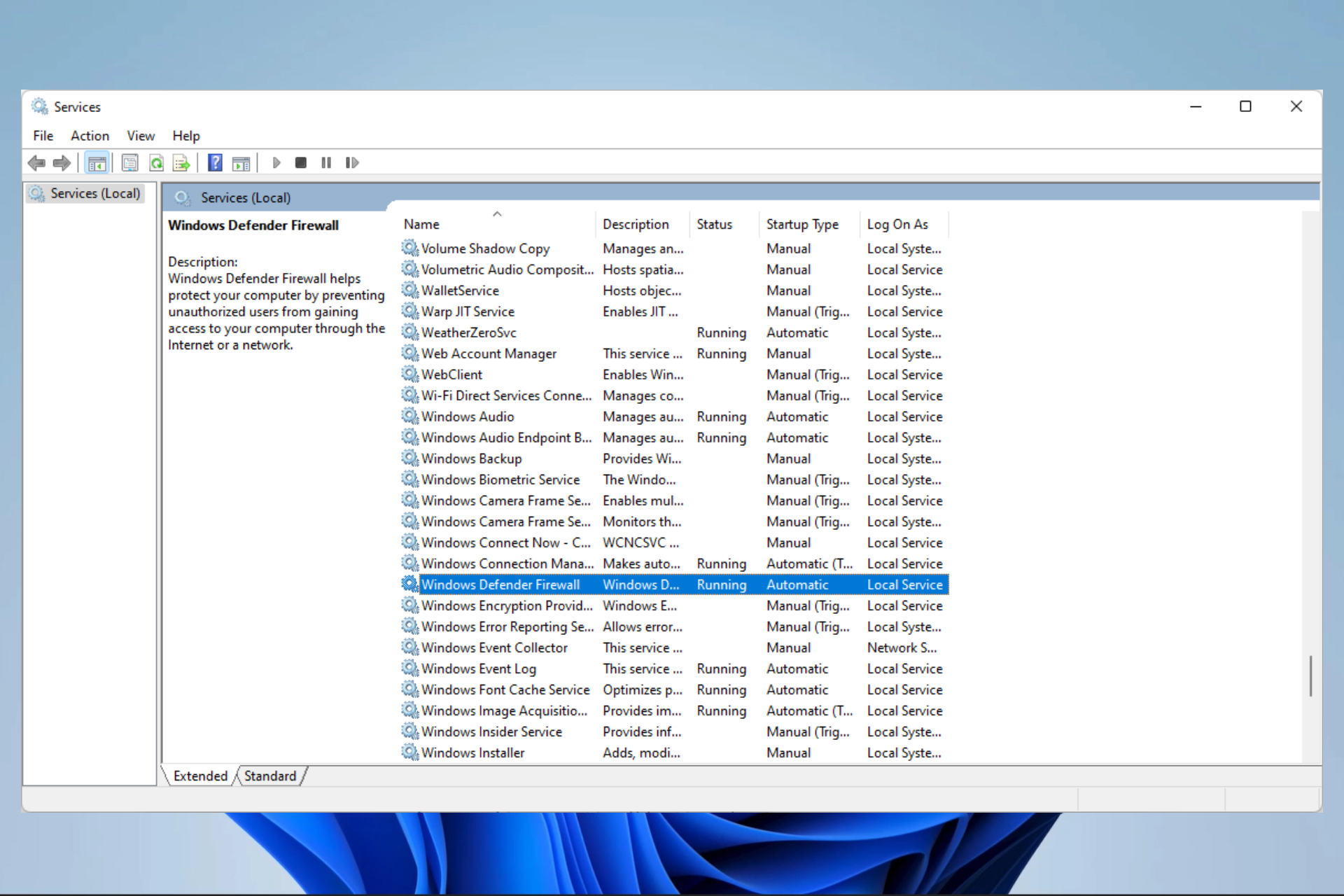The width and height of the screenshot is (1344, 896).
Task: Select Windows Audio Endpoint Builder service
Action: (674, 437)
